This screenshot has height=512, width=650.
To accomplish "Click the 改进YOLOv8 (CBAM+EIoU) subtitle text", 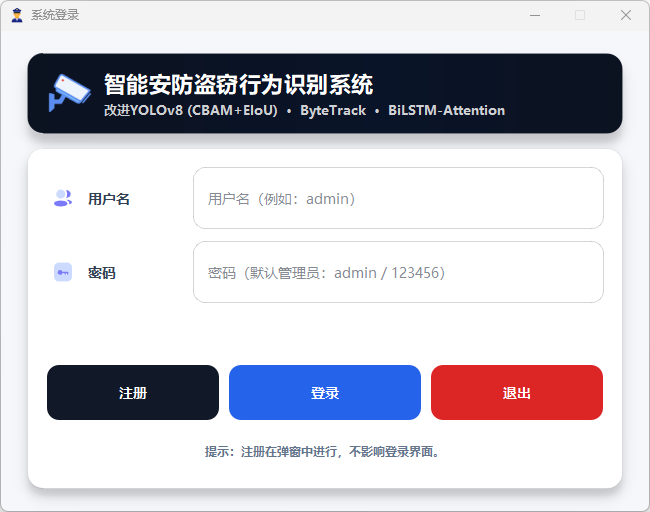I will click(x=191, y=111).
